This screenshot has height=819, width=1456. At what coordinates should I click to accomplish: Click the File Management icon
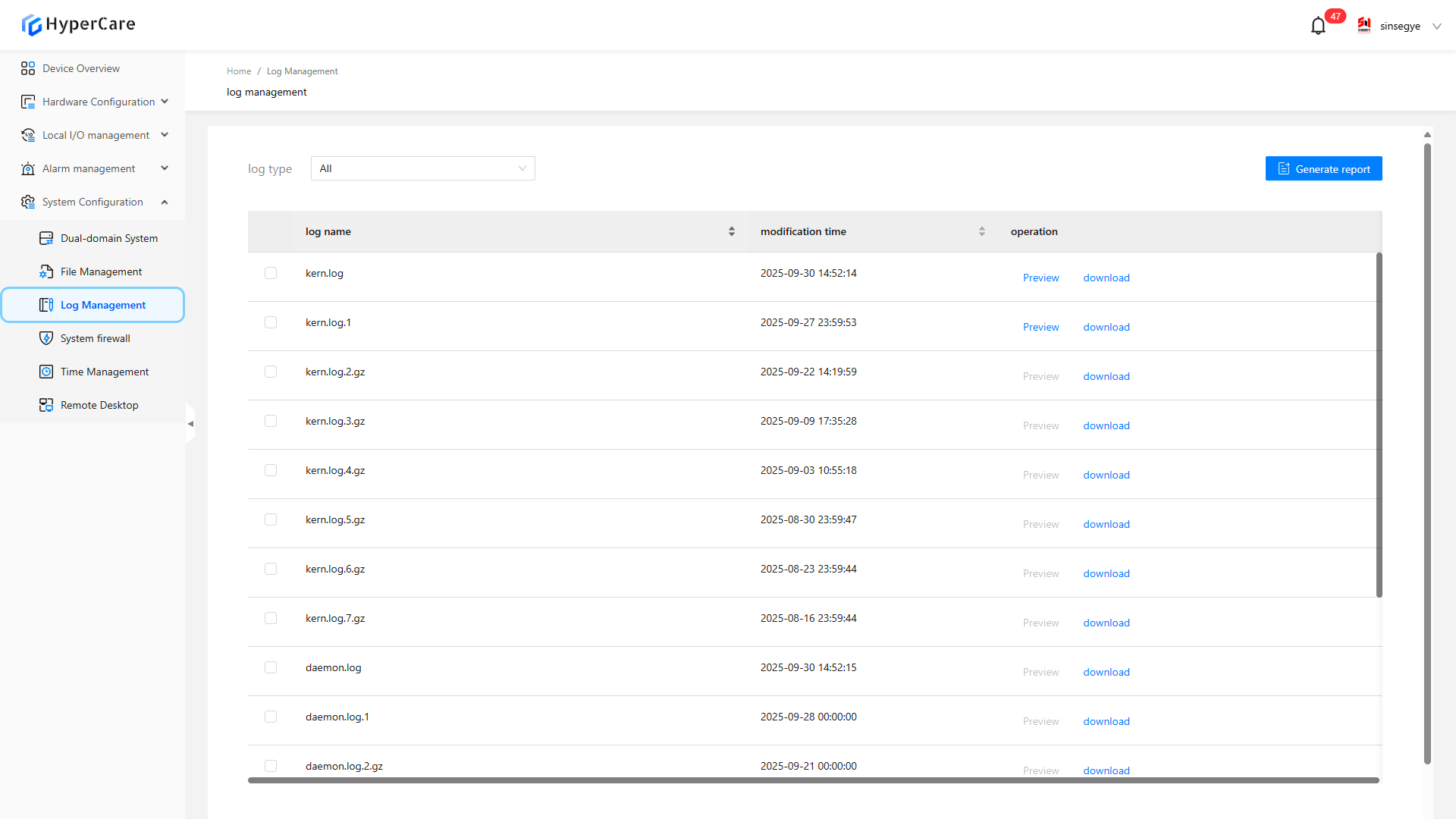coord(46,271)
